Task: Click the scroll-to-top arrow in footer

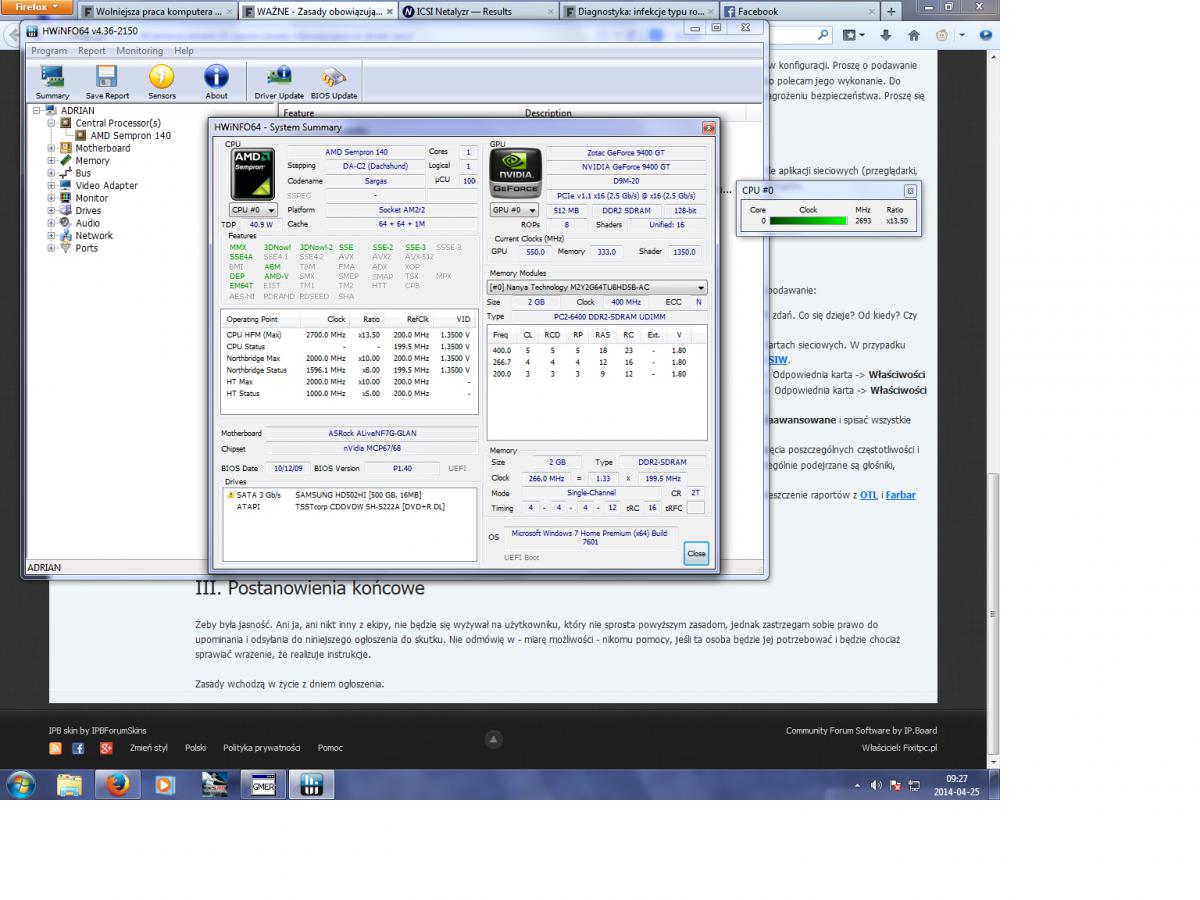Action: point(493,740)
